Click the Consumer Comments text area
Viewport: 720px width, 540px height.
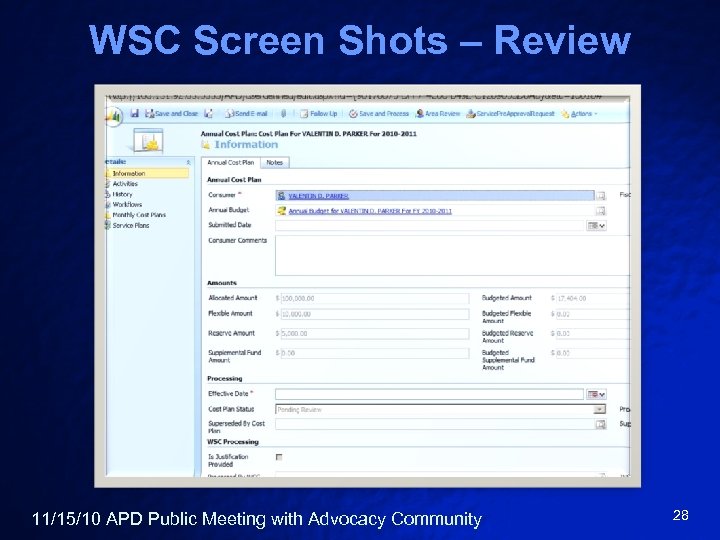452,256
